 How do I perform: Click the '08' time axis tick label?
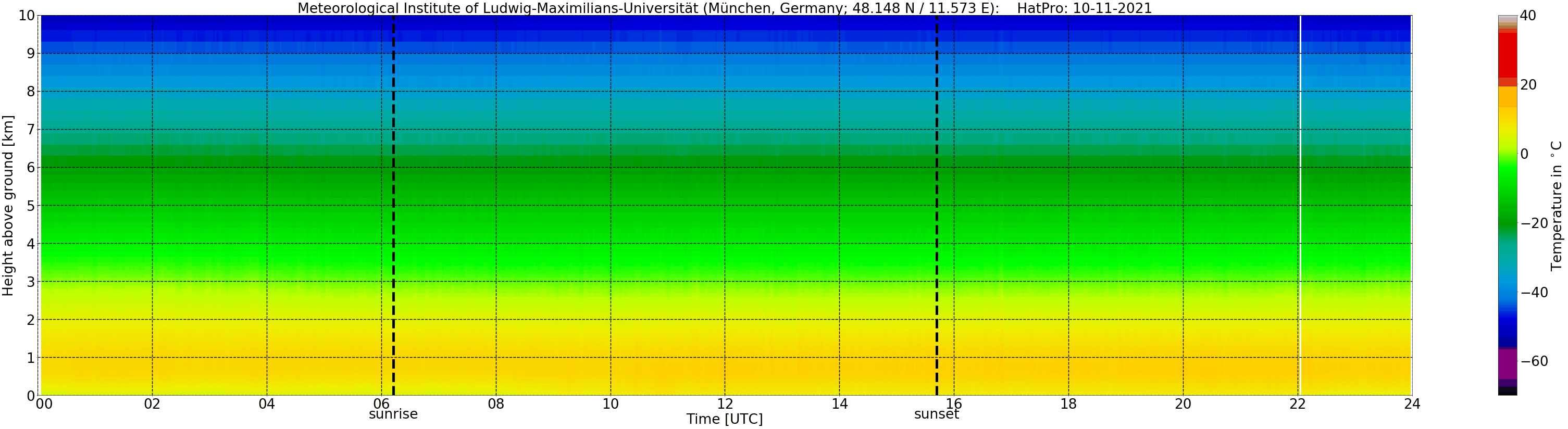(496, 404)
